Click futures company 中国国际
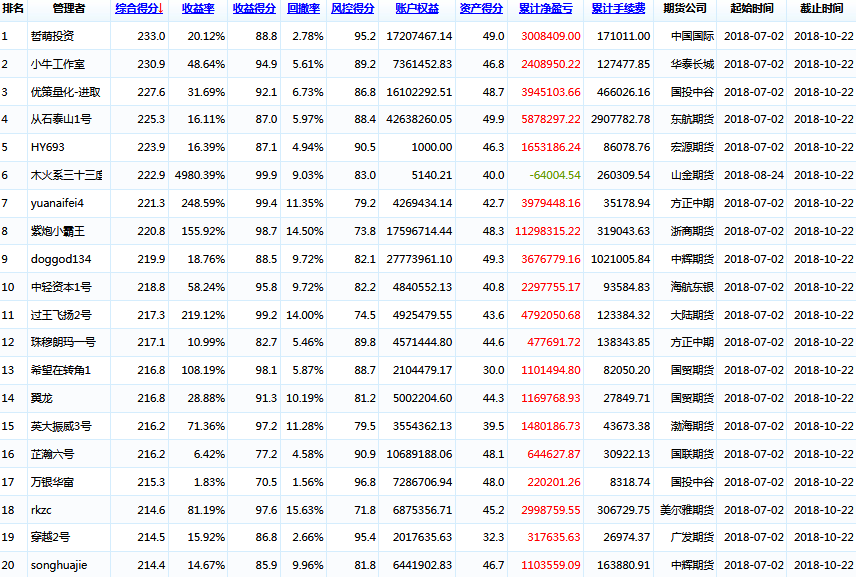Viewport: 856px width, 577px height. click(x=692, y=36)
